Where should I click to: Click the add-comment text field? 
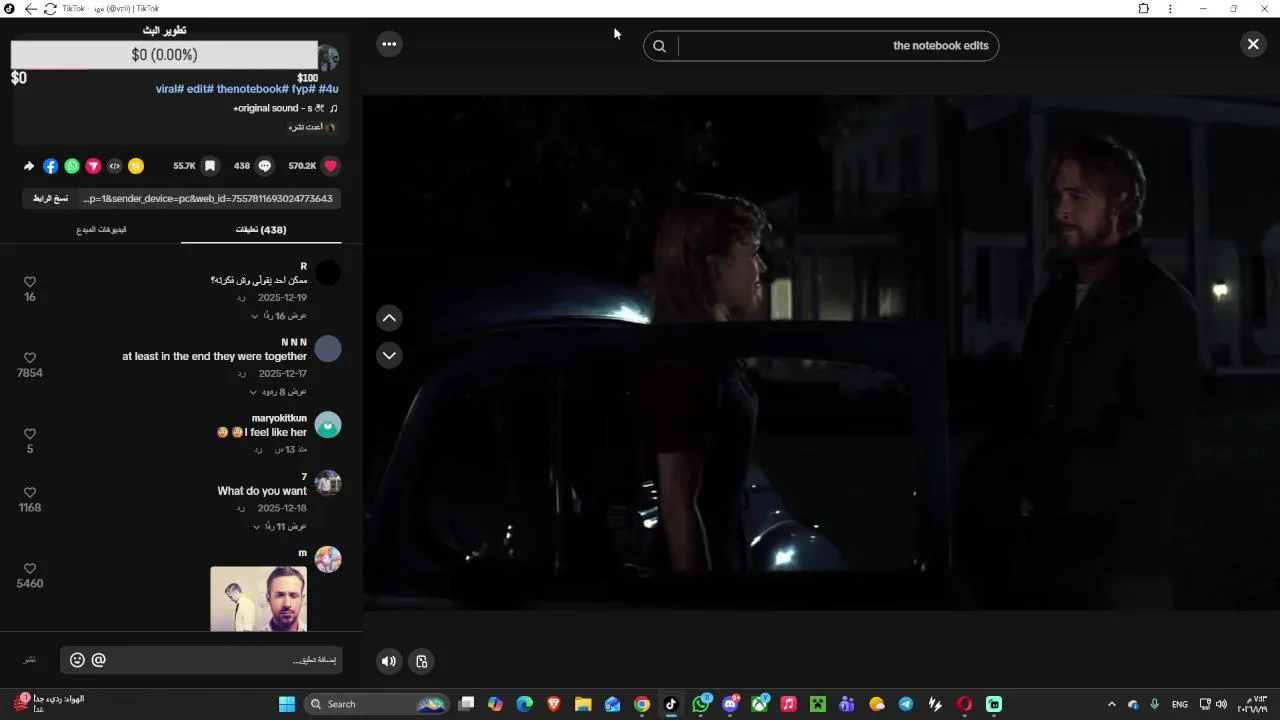224,660
